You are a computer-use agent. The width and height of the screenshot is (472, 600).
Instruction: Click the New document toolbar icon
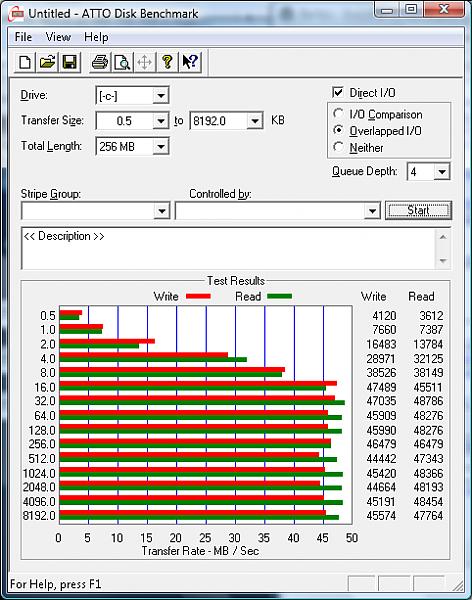pyautogui.click(x=24, y=62)
